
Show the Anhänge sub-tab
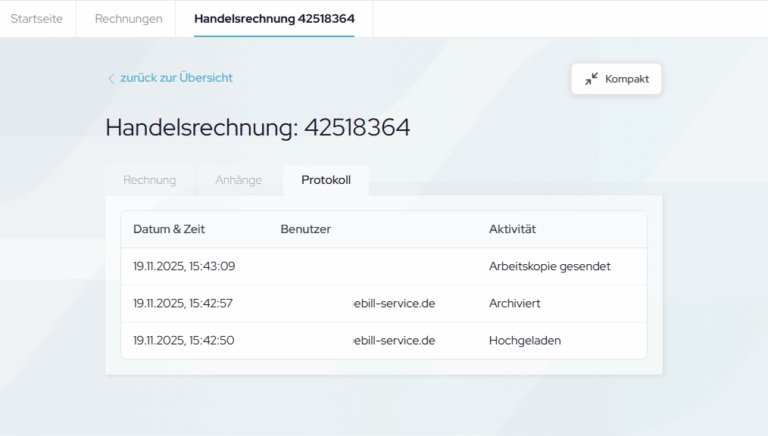(238, 180)
